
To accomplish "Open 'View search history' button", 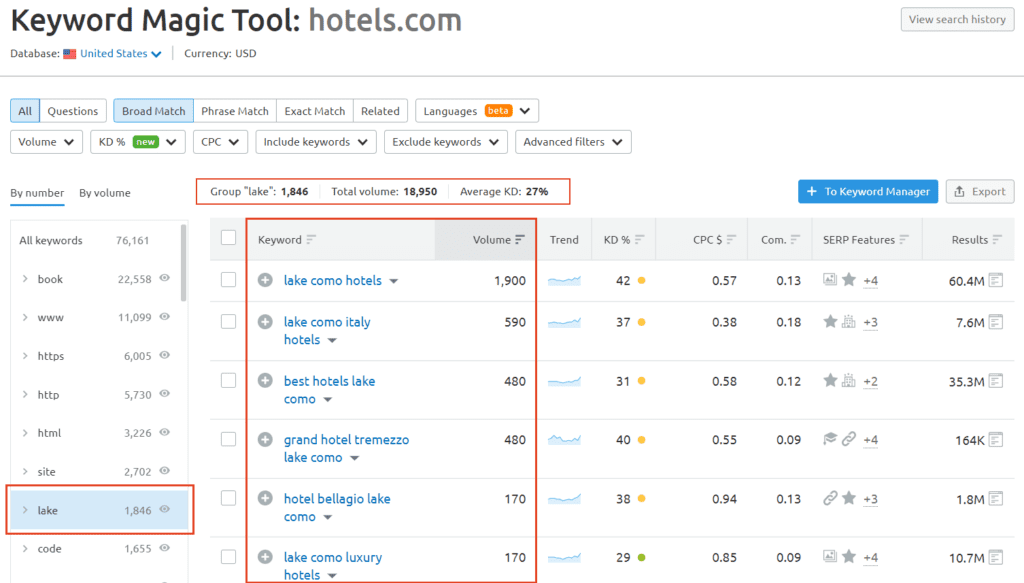I will coord(957,20).
